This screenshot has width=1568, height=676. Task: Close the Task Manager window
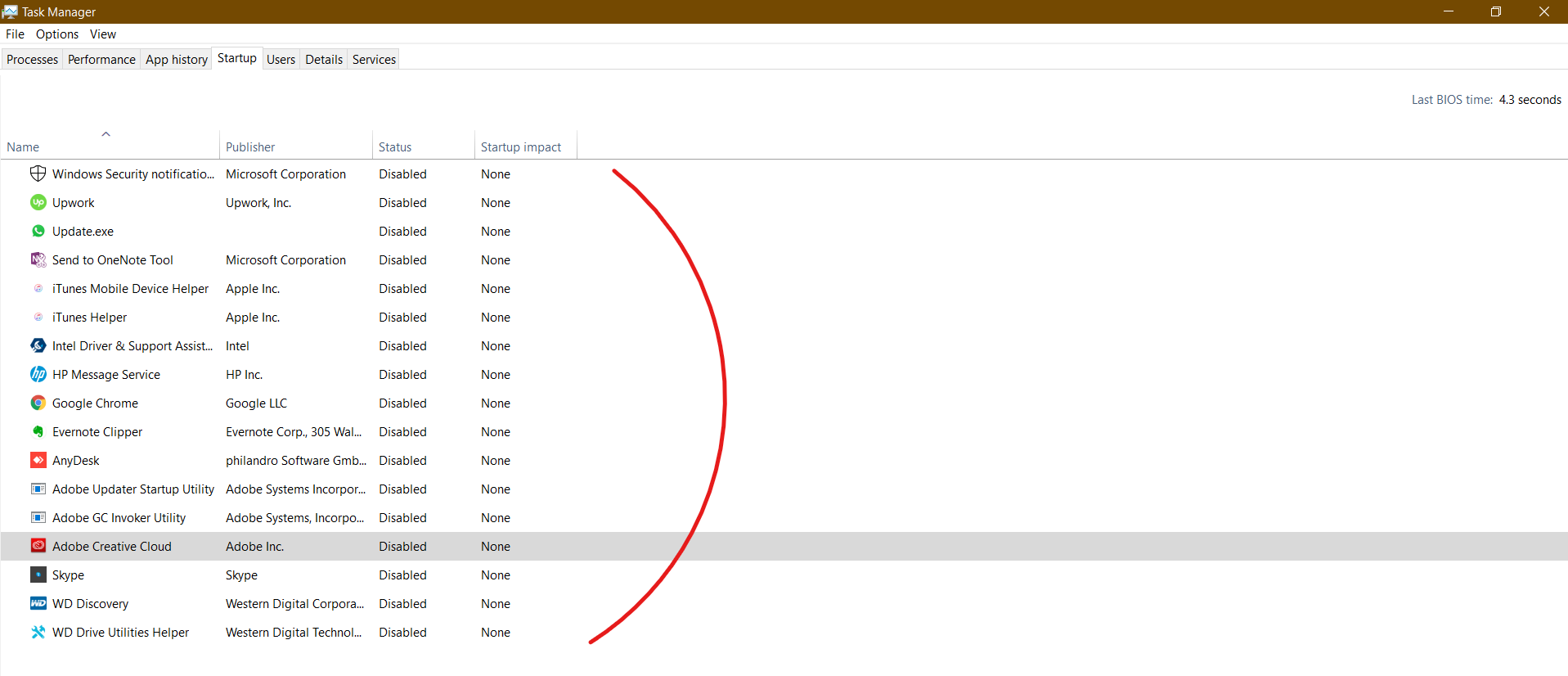click(1543, 11)
